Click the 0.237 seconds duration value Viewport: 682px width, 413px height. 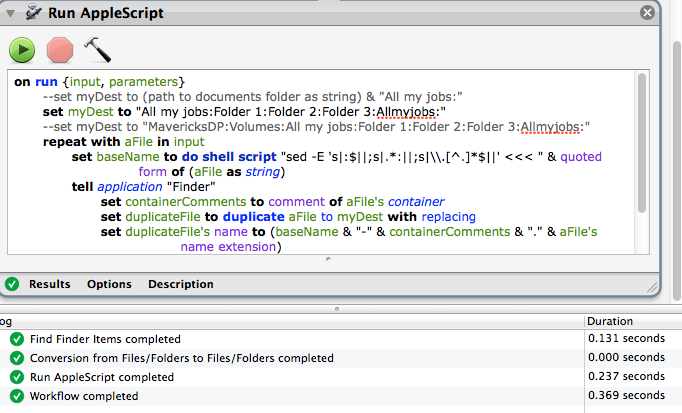tap(626, 376)
